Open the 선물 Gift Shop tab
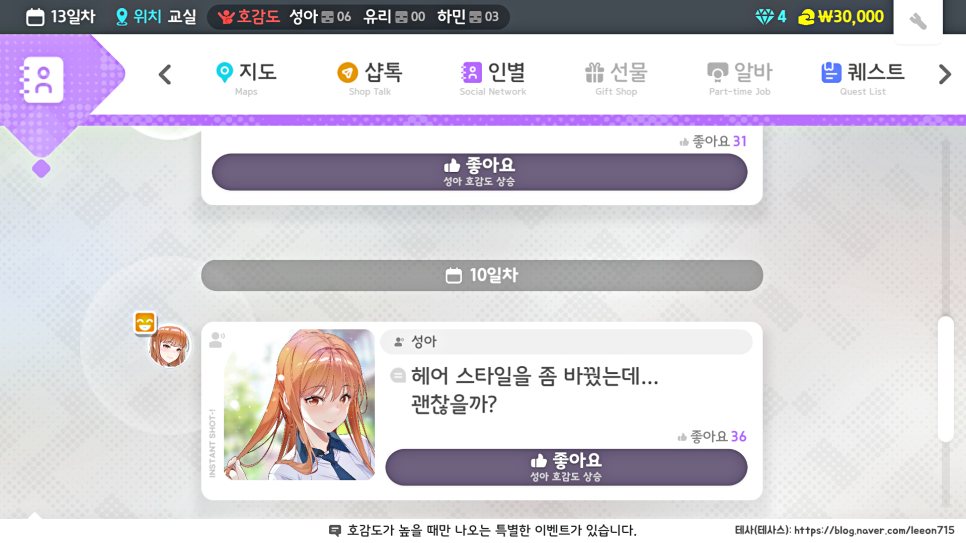Viewport: 966px width, 543px height. (616, 79)
